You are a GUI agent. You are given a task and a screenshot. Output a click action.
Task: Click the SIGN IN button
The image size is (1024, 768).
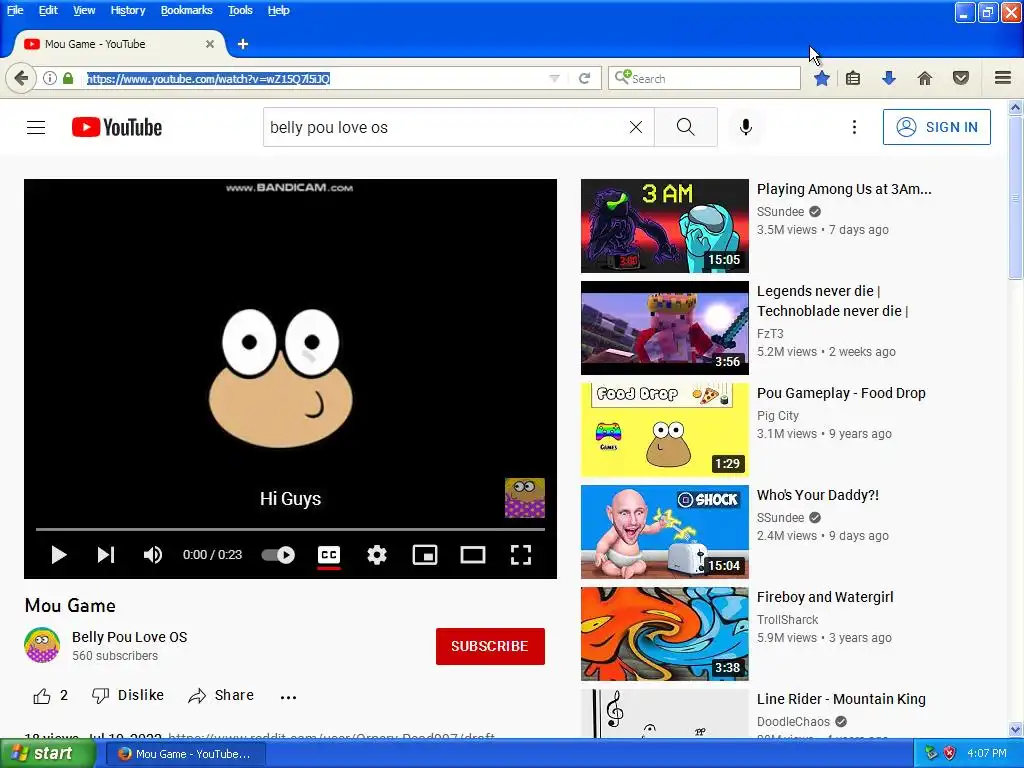936,127
